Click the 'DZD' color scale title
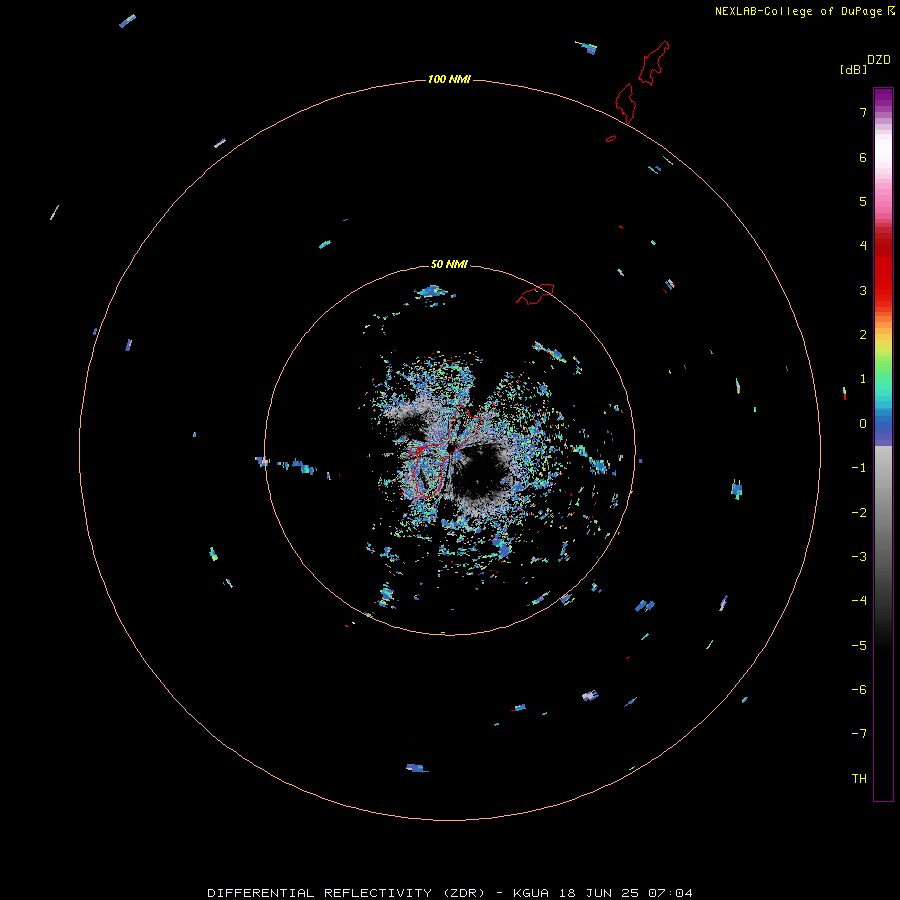The width and height of the screenshot is (900, 900). 879,60
